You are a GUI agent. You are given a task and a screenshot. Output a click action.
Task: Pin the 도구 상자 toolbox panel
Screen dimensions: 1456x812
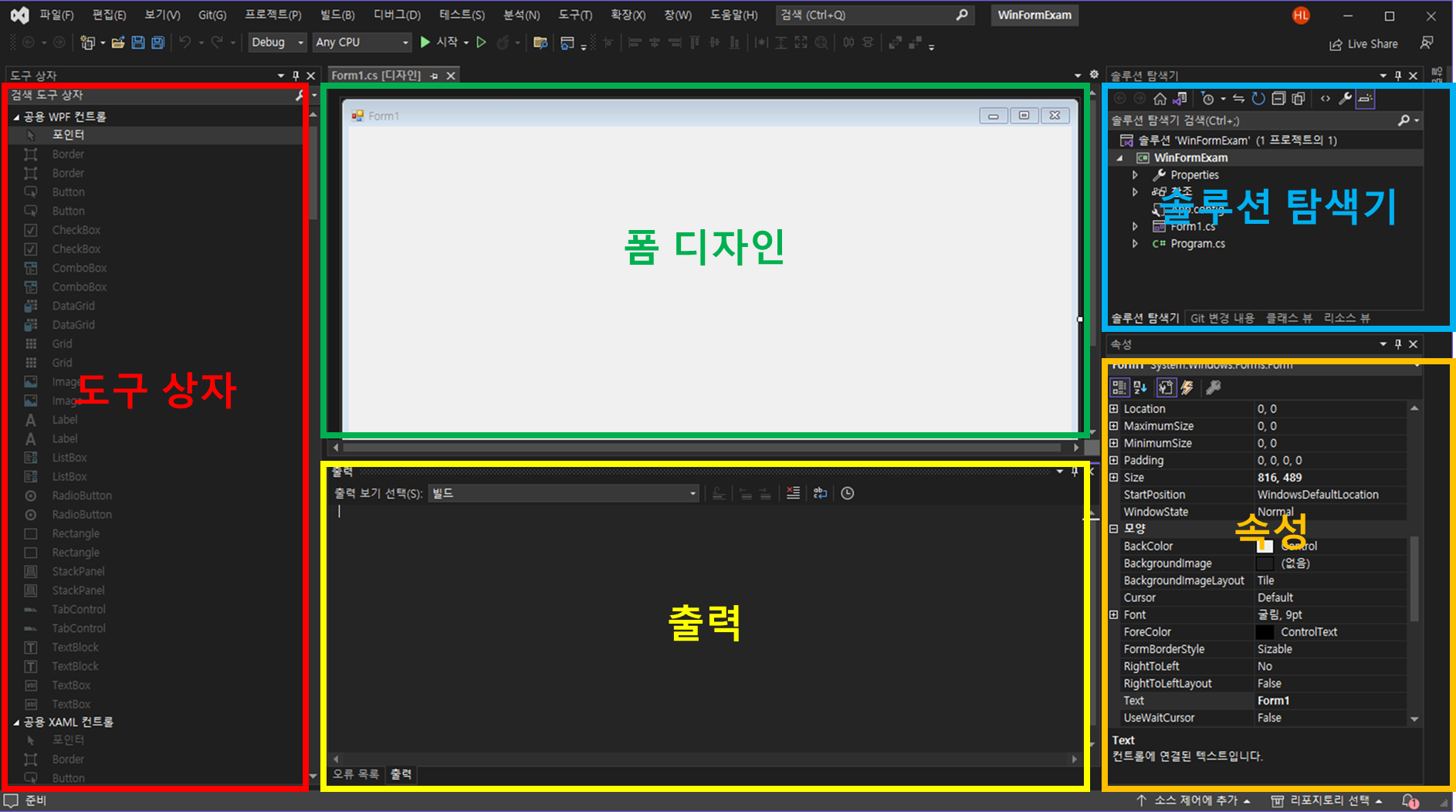point(296,76)
